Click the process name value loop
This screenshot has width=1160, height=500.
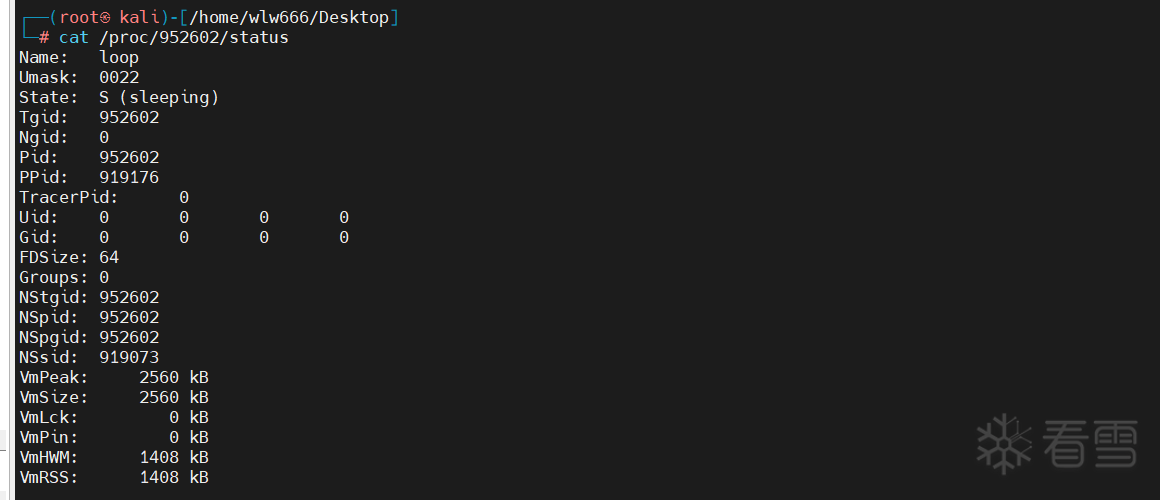coord(119,58)
